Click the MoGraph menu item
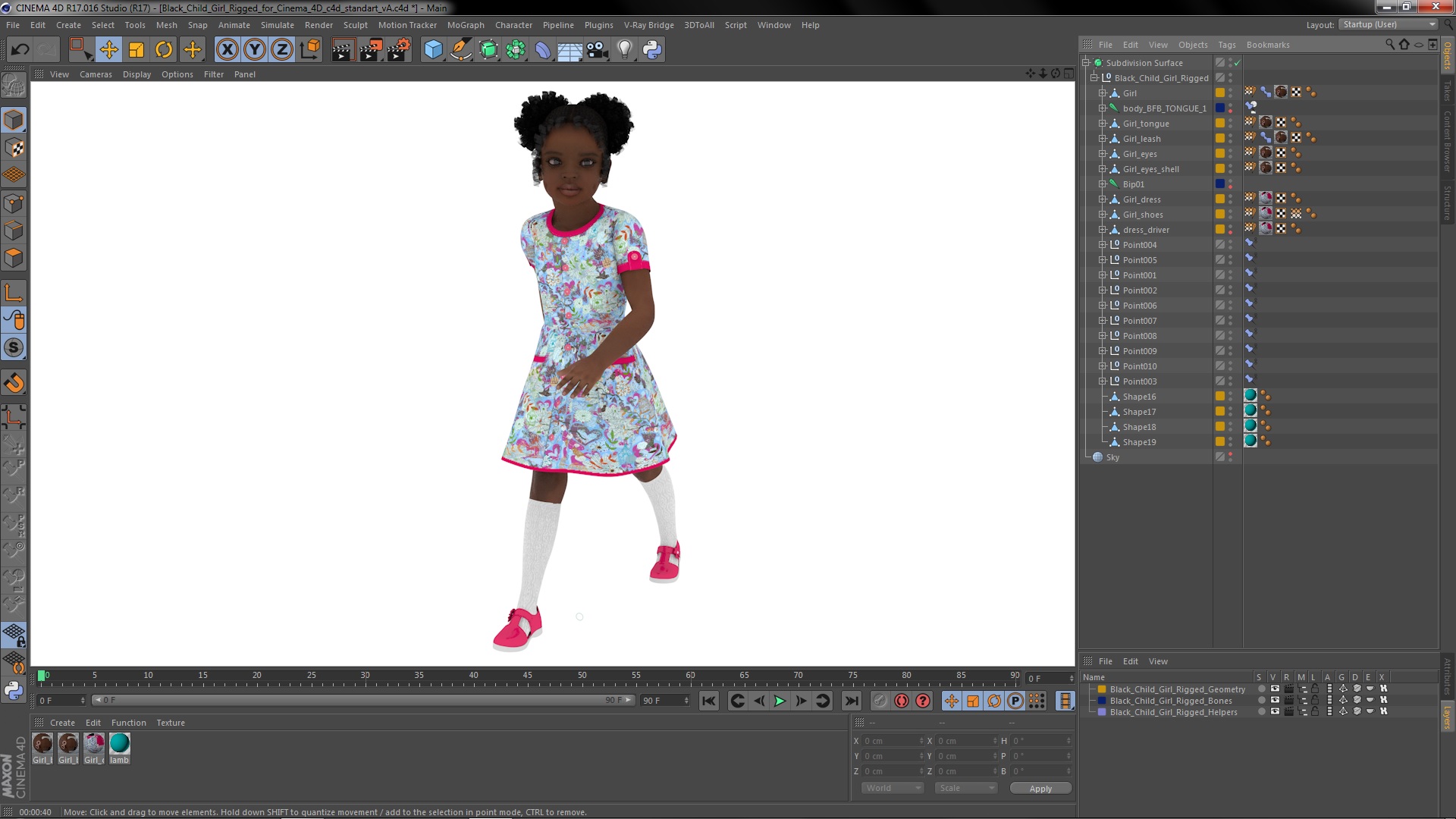The height and width of the screenshot is (819, 1456). pyautogui.click(x=465, y=25)
